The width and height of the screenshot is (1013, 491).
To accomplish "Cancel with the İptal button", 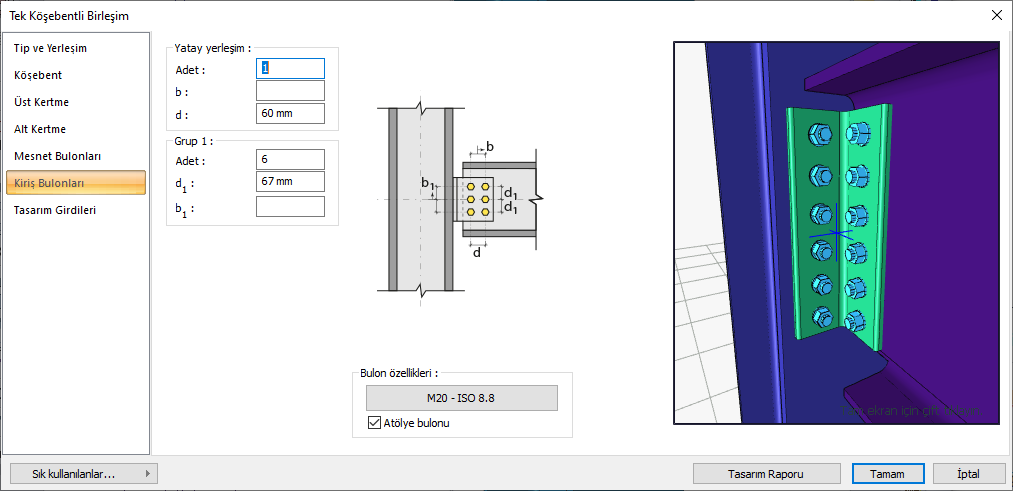I will pos(968,474).
